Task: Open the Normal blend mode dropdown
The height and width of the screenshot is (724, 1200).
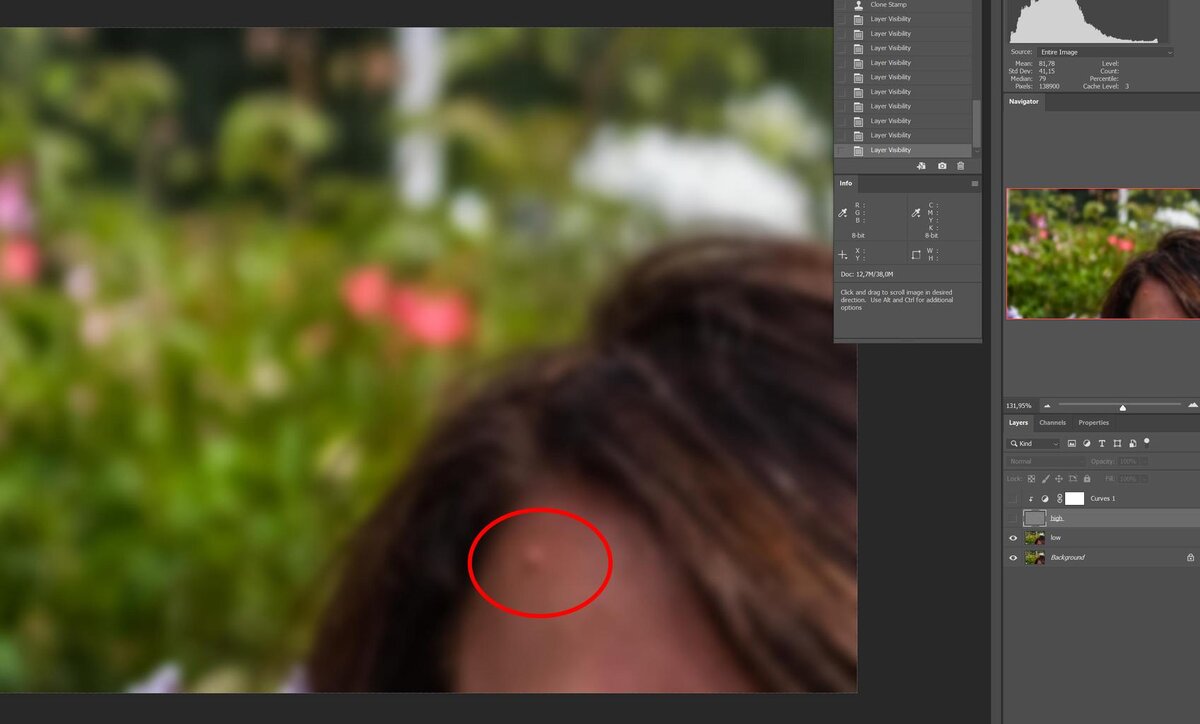Action: click(1045, 461)
